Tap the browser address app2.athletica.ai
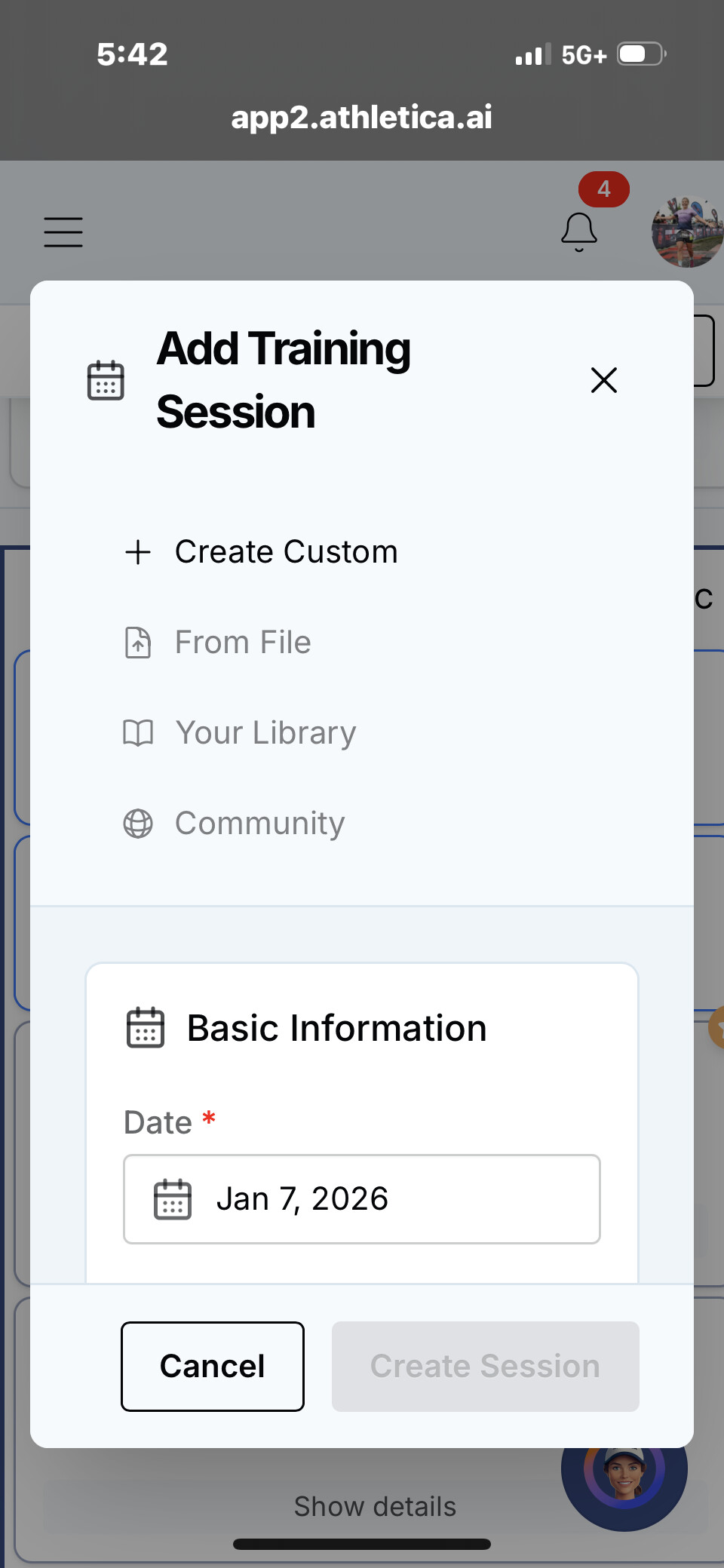Viewport: 724px width, 1568px height. point(361,117)
